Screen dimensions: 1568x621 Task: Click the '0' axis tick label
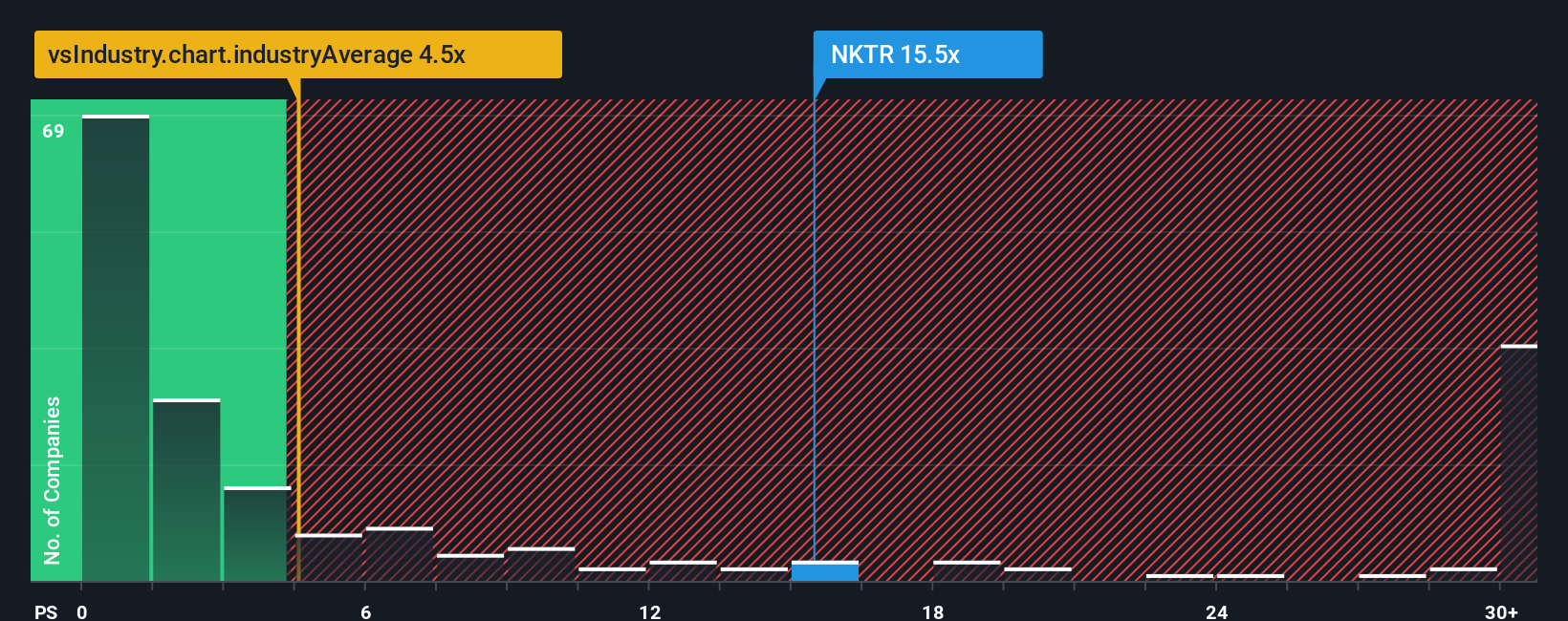(x=82, y=611)
